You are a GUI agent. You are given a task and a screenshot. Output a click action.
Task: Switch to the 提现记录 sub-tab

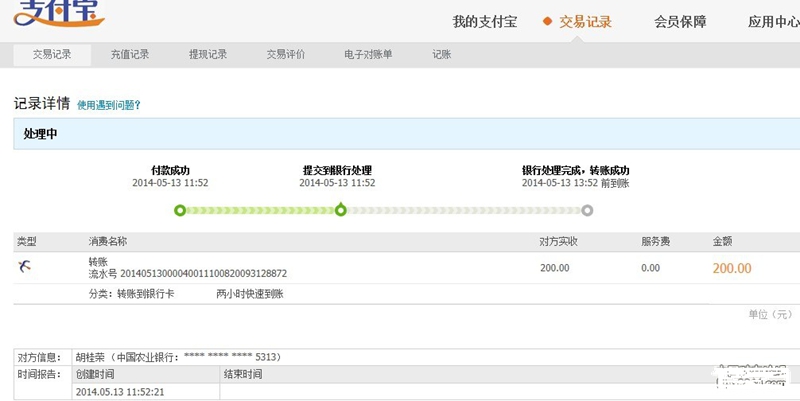pos(208,55)
